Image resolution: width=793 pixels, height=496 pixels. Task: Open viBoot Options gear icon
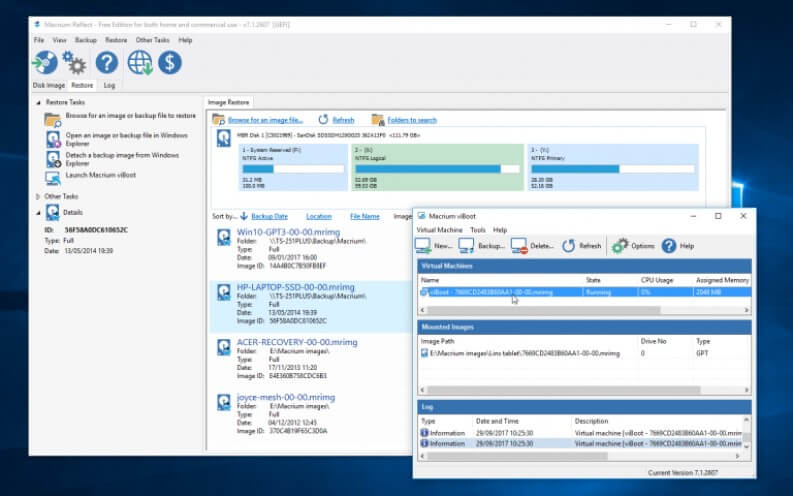620,246
